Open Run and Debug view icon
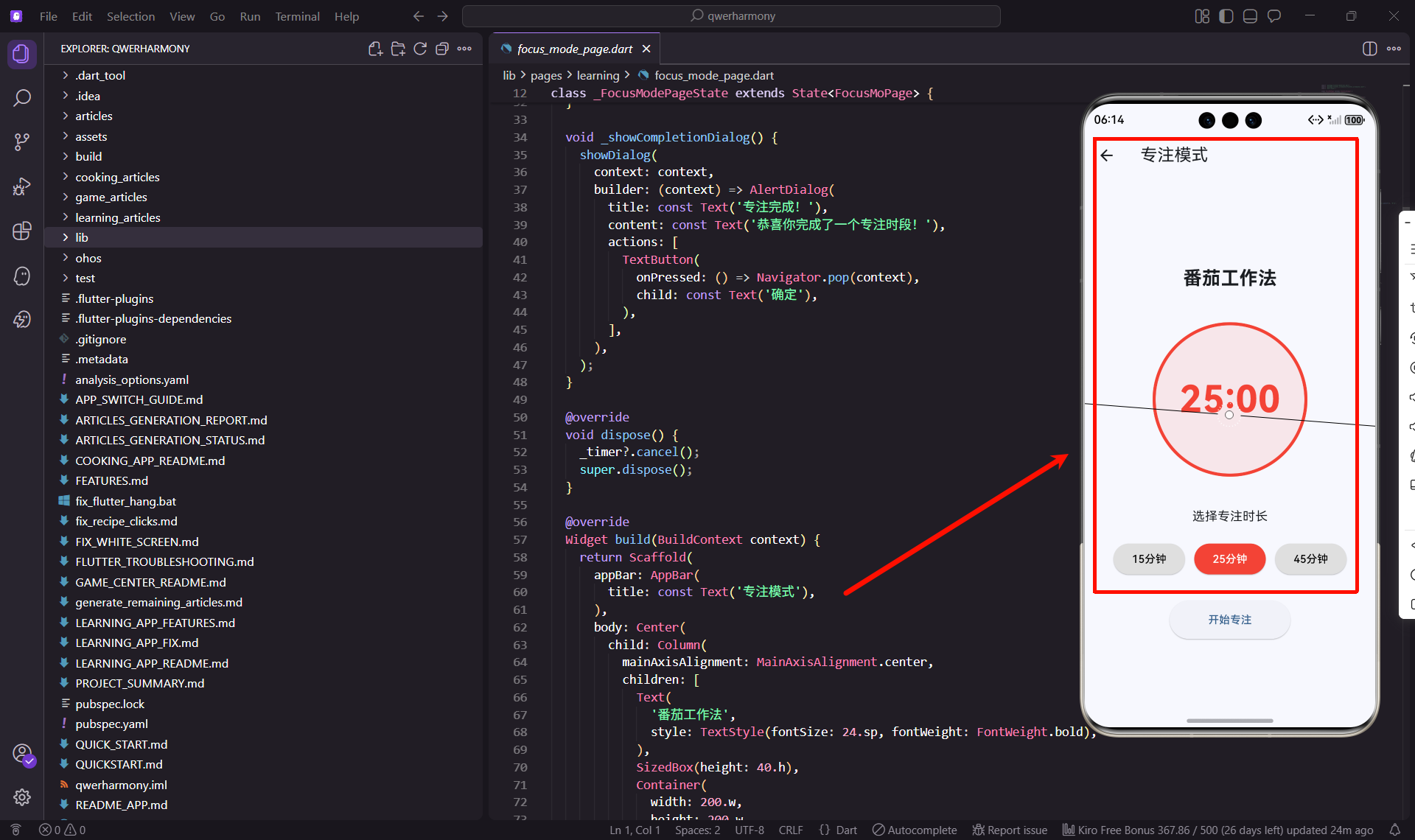The height and width of the screenshot is (840, 1415). (x=22, y=186)
